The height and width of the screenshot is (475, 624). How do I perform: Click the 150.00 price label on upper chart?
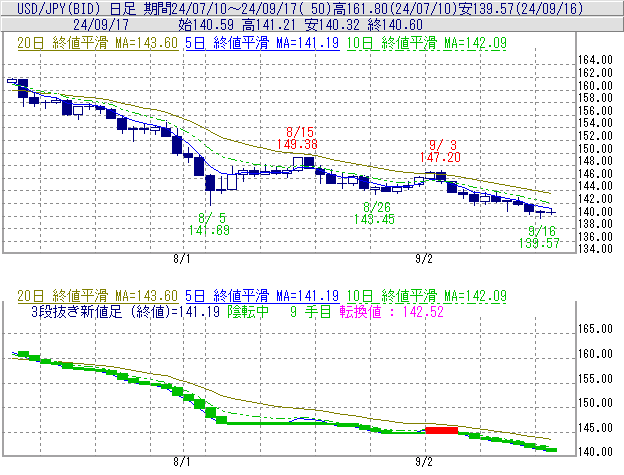click(x=595, y=149)
